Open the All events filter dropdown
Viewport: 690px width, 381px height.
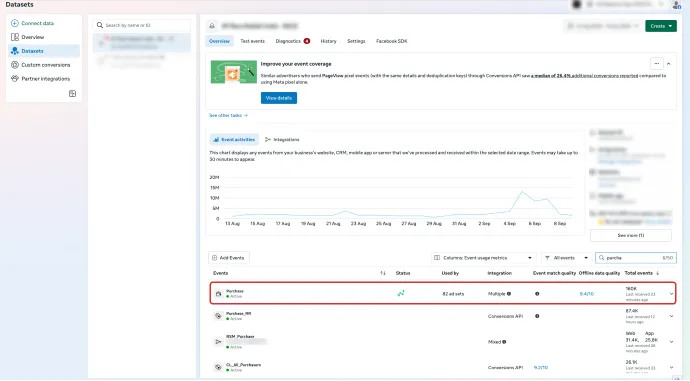tap(566, 258)
